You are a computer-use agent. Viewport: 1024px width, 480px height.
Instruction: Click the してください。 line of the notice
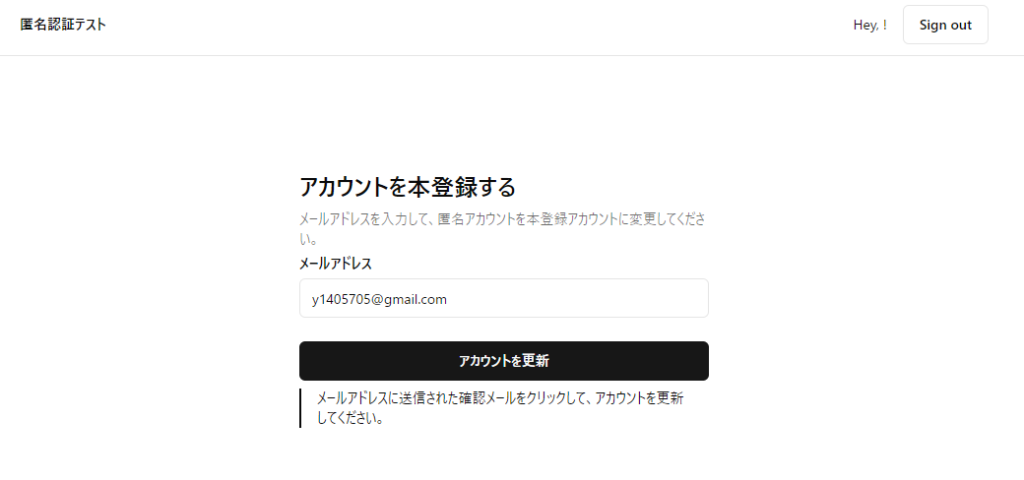349,419
